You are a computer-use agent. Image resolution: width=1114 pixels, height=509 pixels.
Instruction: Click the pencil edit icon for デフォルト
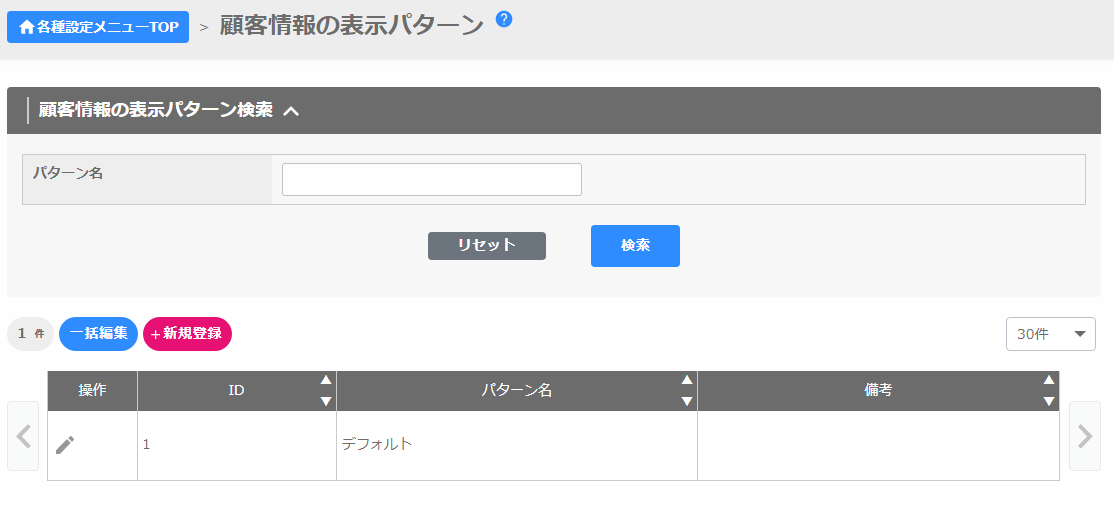(x=65, y=445)
